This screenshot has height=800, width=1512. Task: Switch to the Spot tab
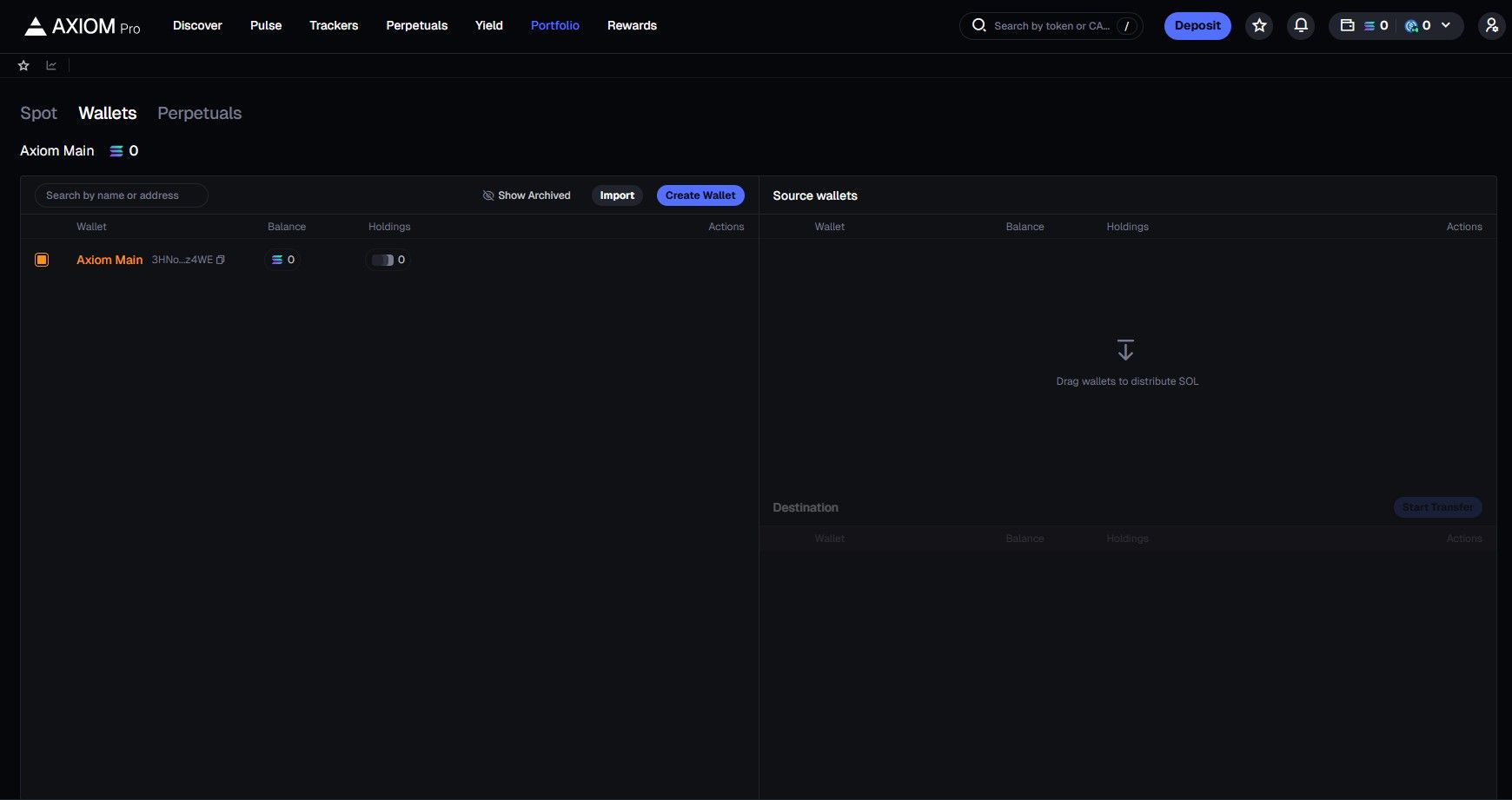point(38,114)
